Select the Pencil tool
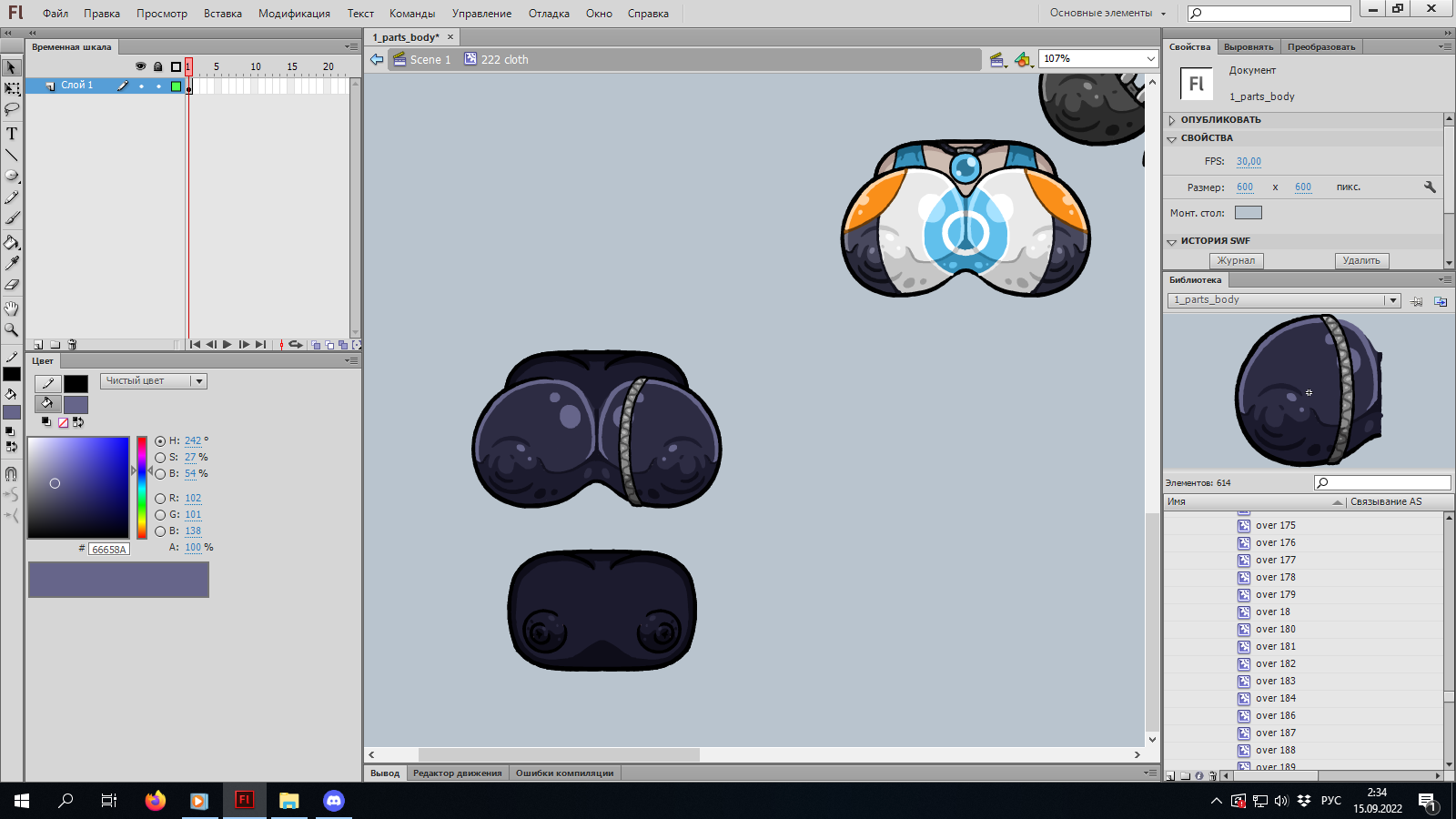Viewport: 1456px width, 819px height. (12, 197)
